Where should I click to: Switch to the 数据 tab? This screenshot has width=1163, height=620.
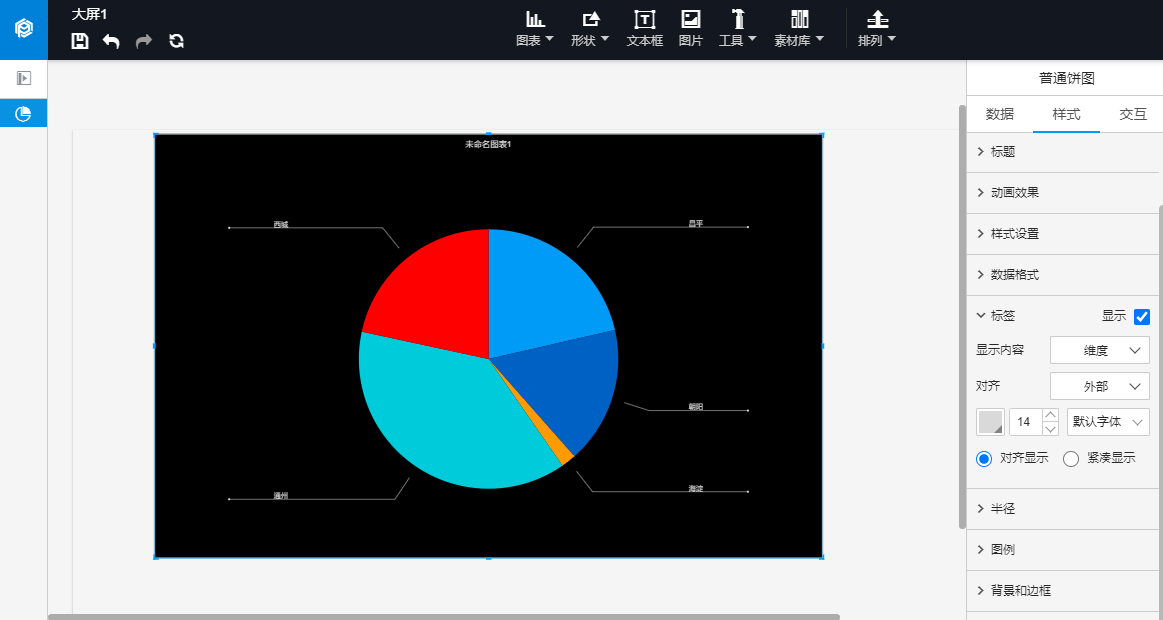click(x=999, y=114)
